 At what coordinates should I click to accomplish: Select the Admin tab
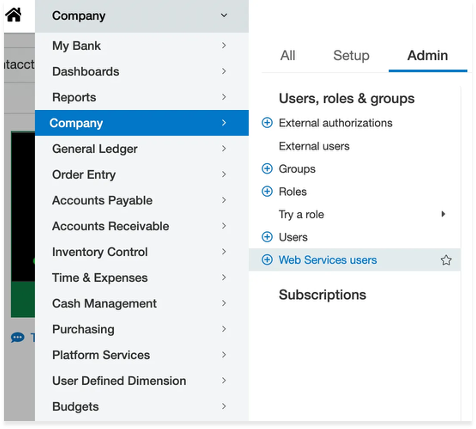pos(428,55)
